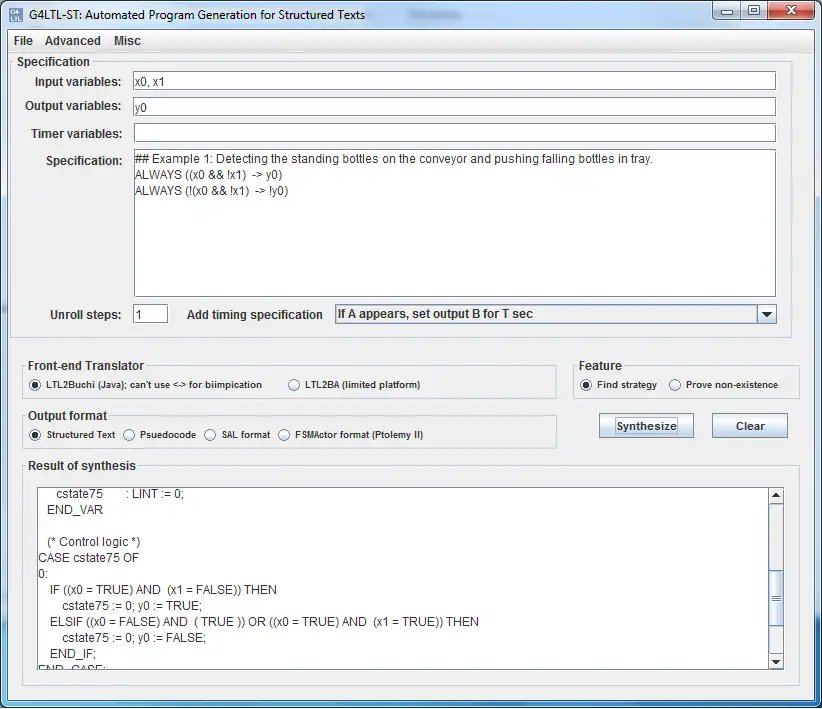Screen dimensions: 822x709
Task: Open the Advanced menu
Action: click(72, 41)
